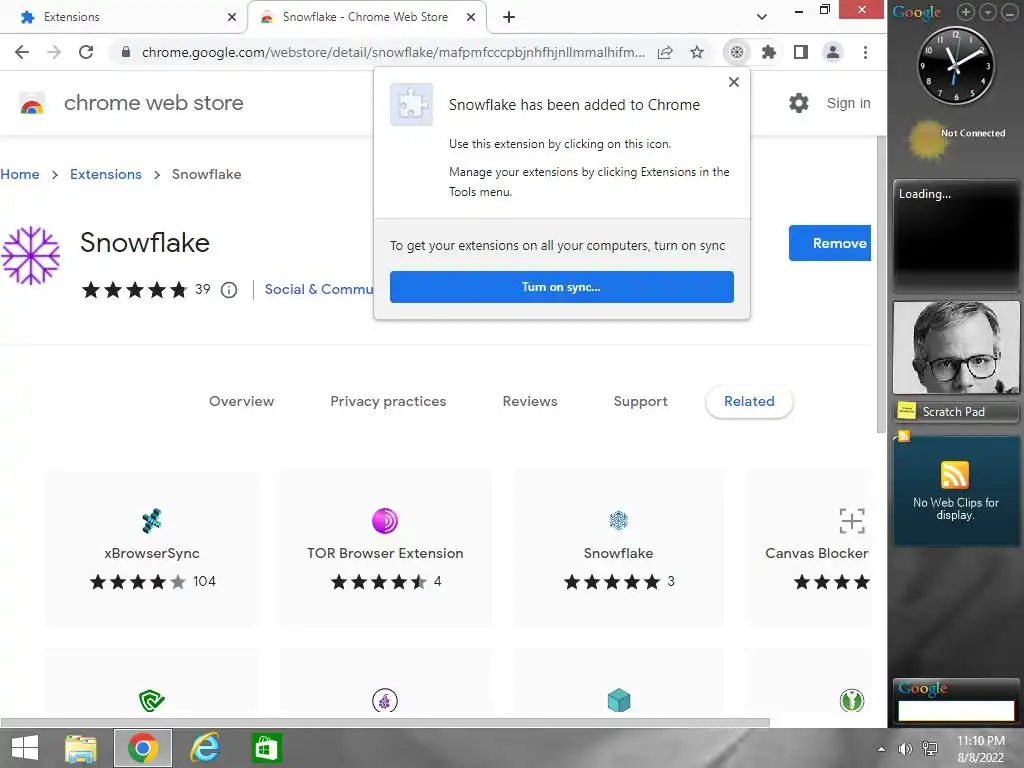
Task: Open the Windows Store taskbar icon
Action: (x=266, y=748)
